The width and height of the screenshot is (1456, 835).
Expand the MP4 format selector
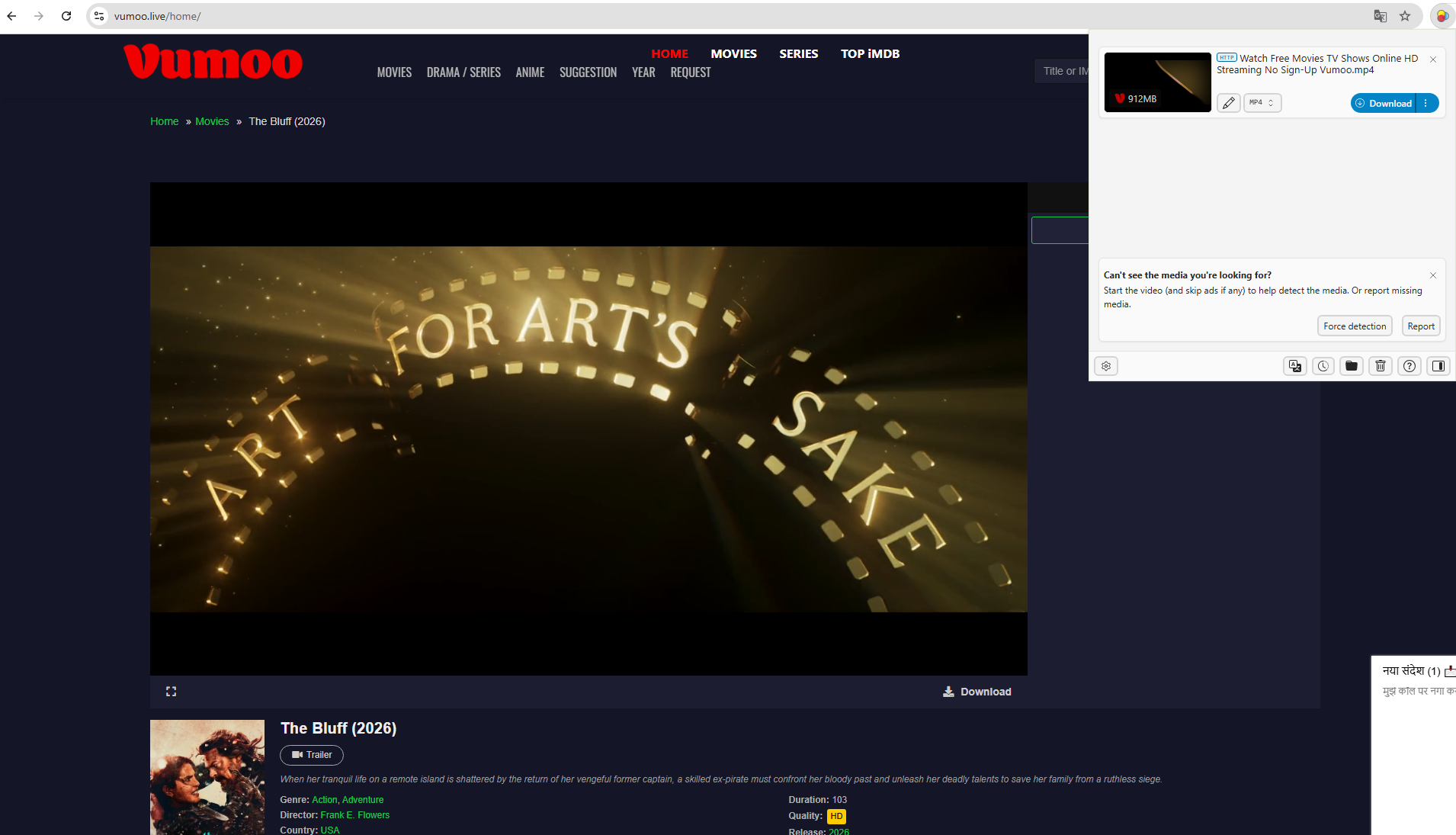(1262, 103)
